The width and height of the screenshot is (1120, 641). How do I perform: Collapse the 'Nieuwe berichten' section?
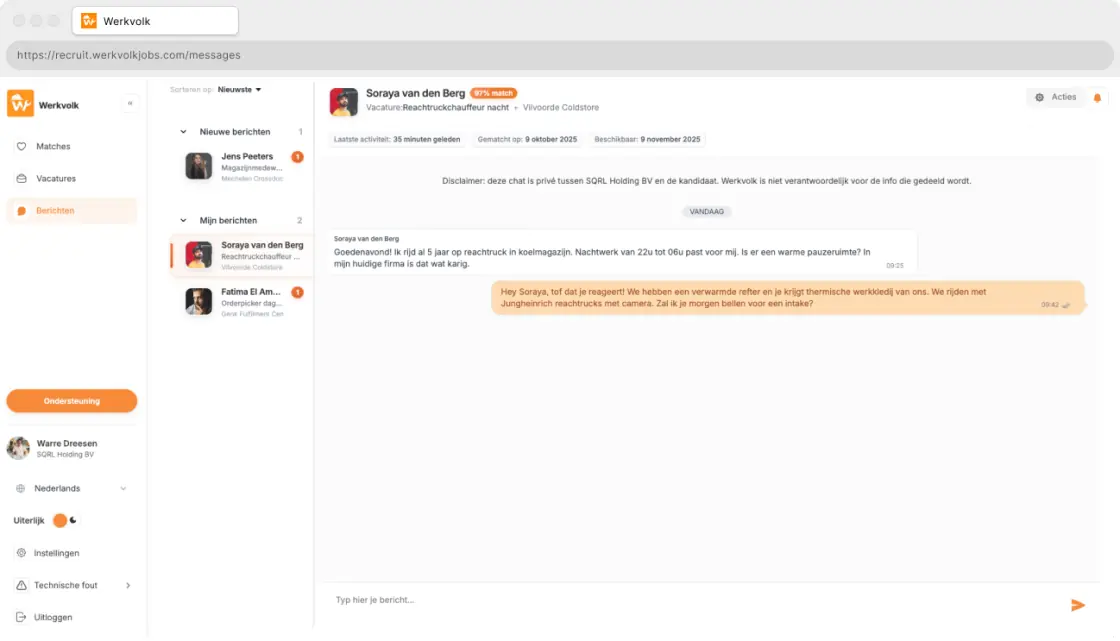tap(185, 131)
